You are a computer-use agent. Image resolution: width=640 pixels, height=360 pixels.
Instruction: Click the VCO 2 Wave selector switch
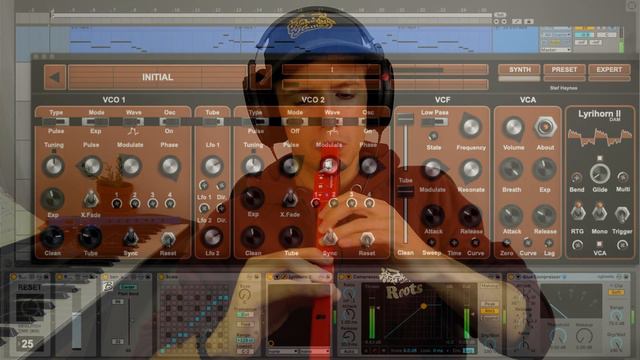click(333, 122)
